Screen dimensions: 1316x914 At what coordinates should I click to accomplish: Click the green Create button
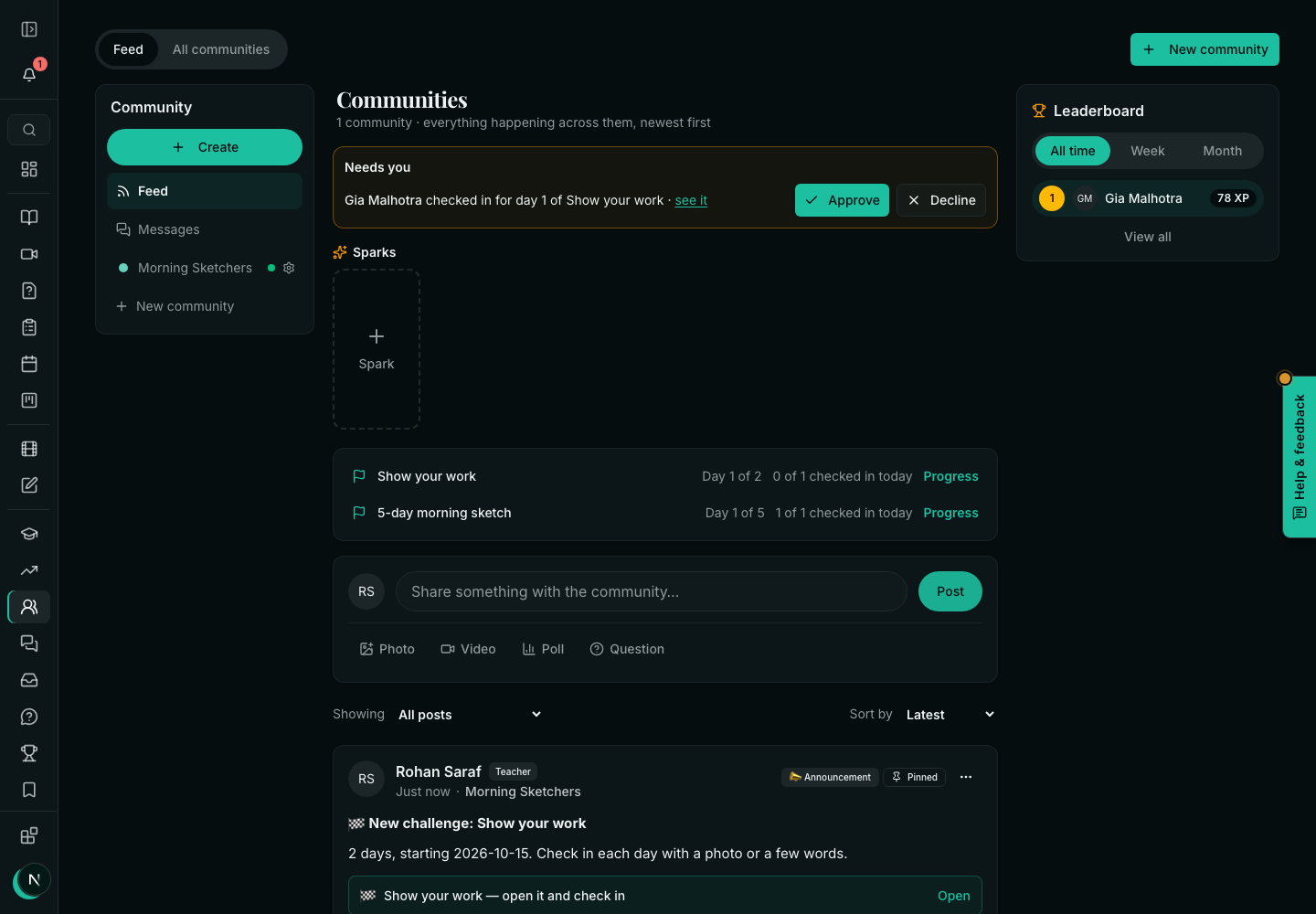click(205, 147)
